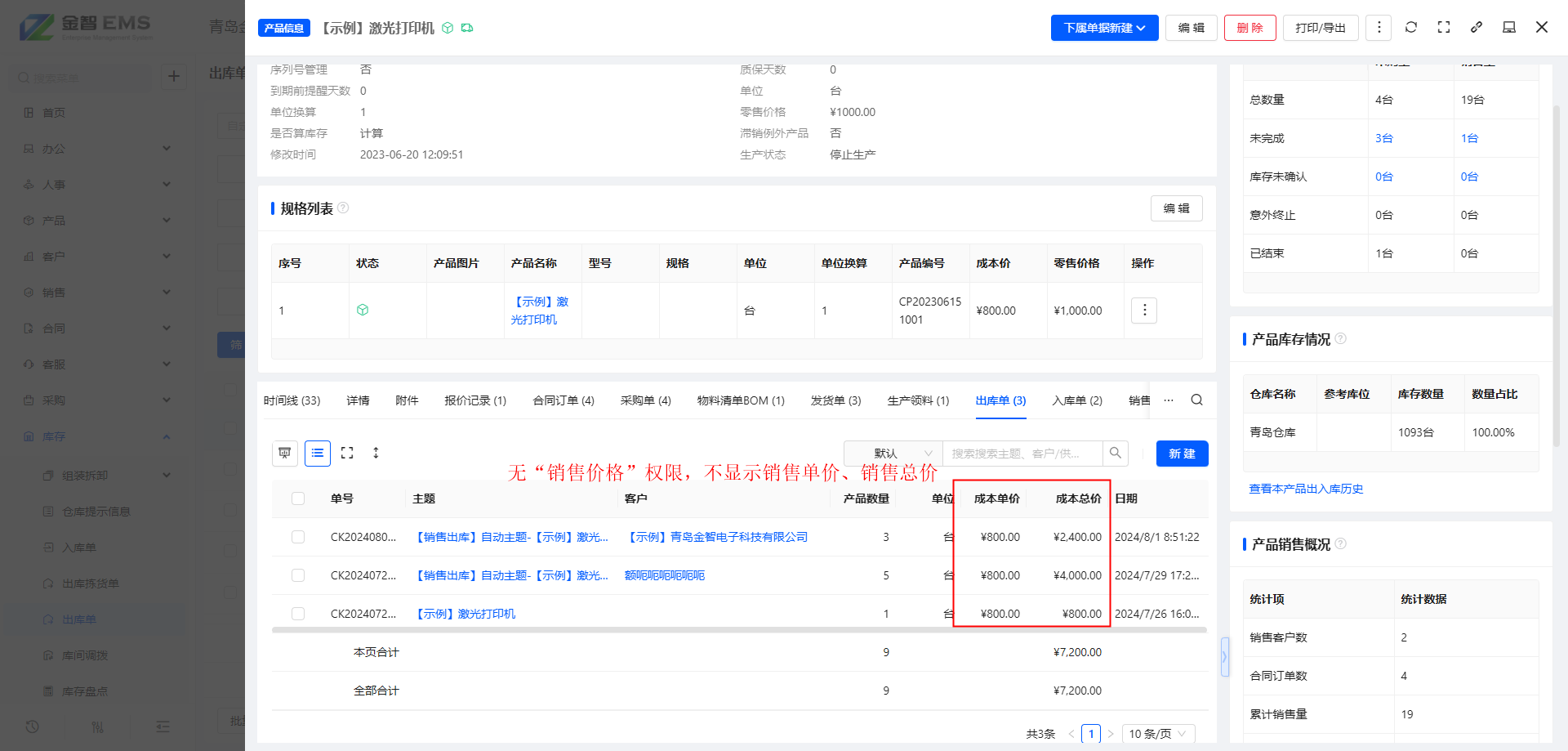Click the dock window icon in header
Viewport: 1568px width, 751px height.
pyautogui.click(x=1509, y=27)
